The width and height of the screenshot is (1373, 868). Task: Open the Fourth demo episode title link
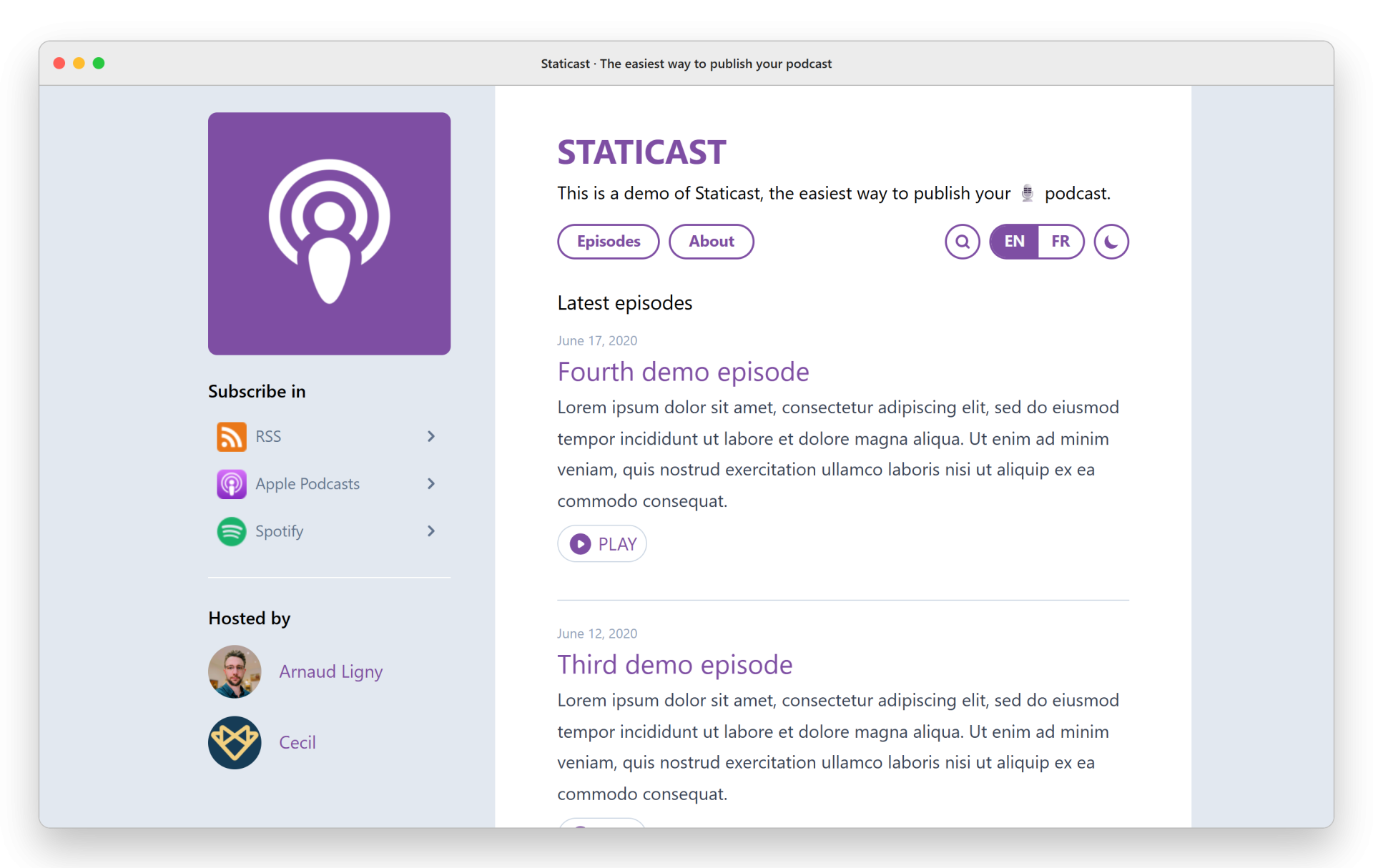click(x=683, y=372)
